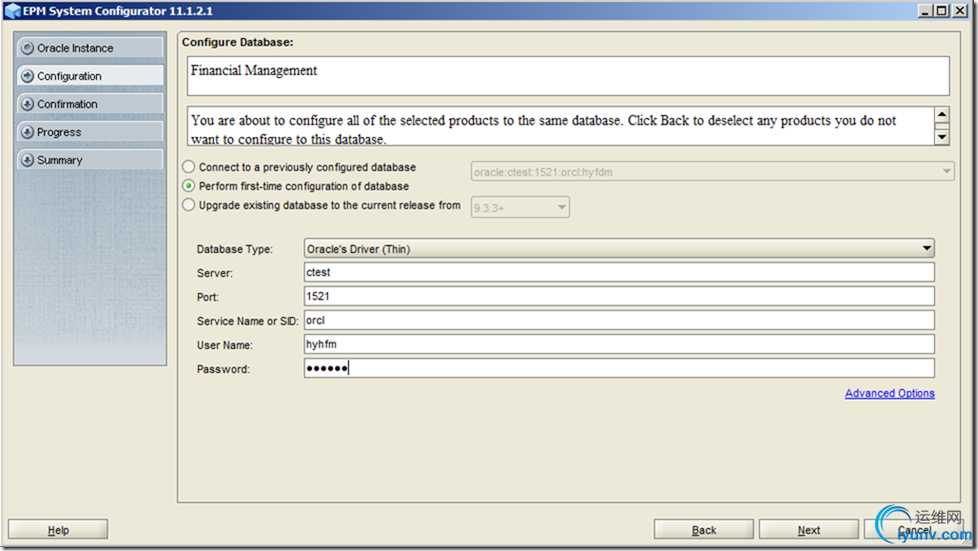This screenshot has height=551, width=978.
Task: Click the Confirmation step arrow icon
Action: pos(27,104)
